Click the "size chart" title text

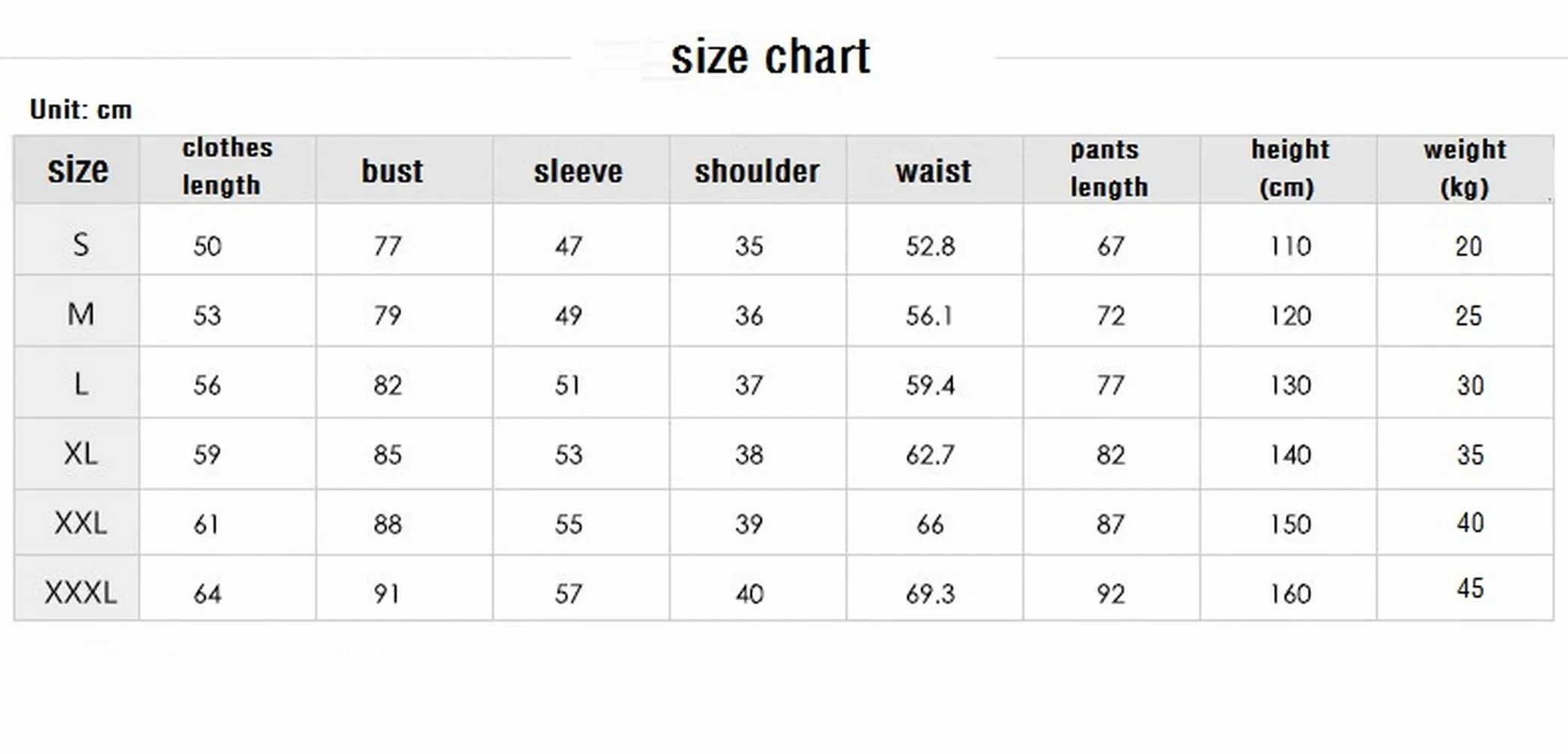pyautogui.click(x=770, y=57)
